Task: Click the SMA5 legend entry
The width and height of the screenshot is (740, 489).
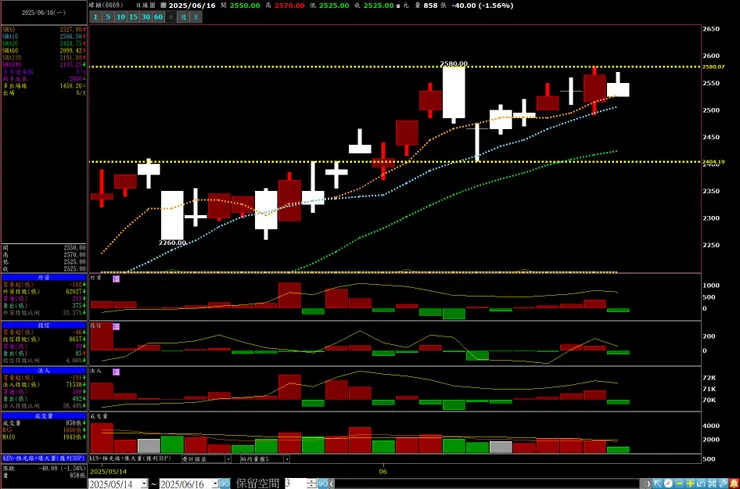Action: [x=44, y=29]
